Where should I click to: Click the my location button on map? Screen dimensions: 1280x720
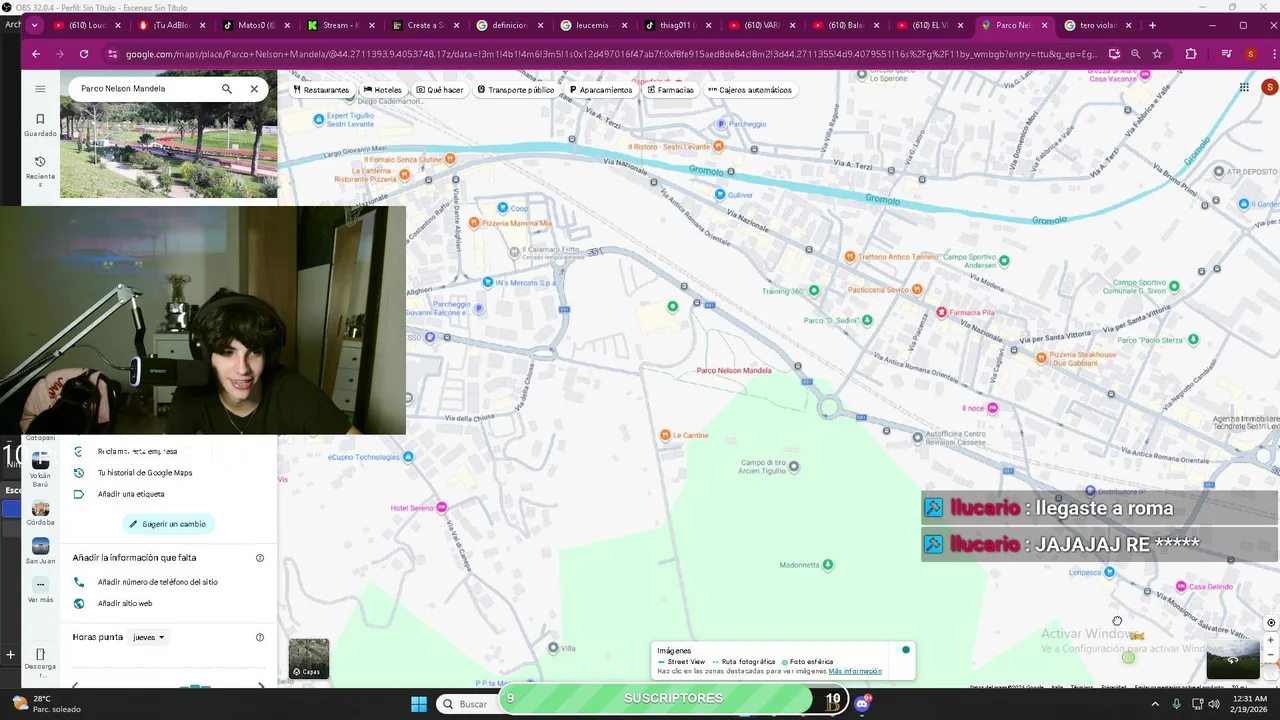(1271, 622)
